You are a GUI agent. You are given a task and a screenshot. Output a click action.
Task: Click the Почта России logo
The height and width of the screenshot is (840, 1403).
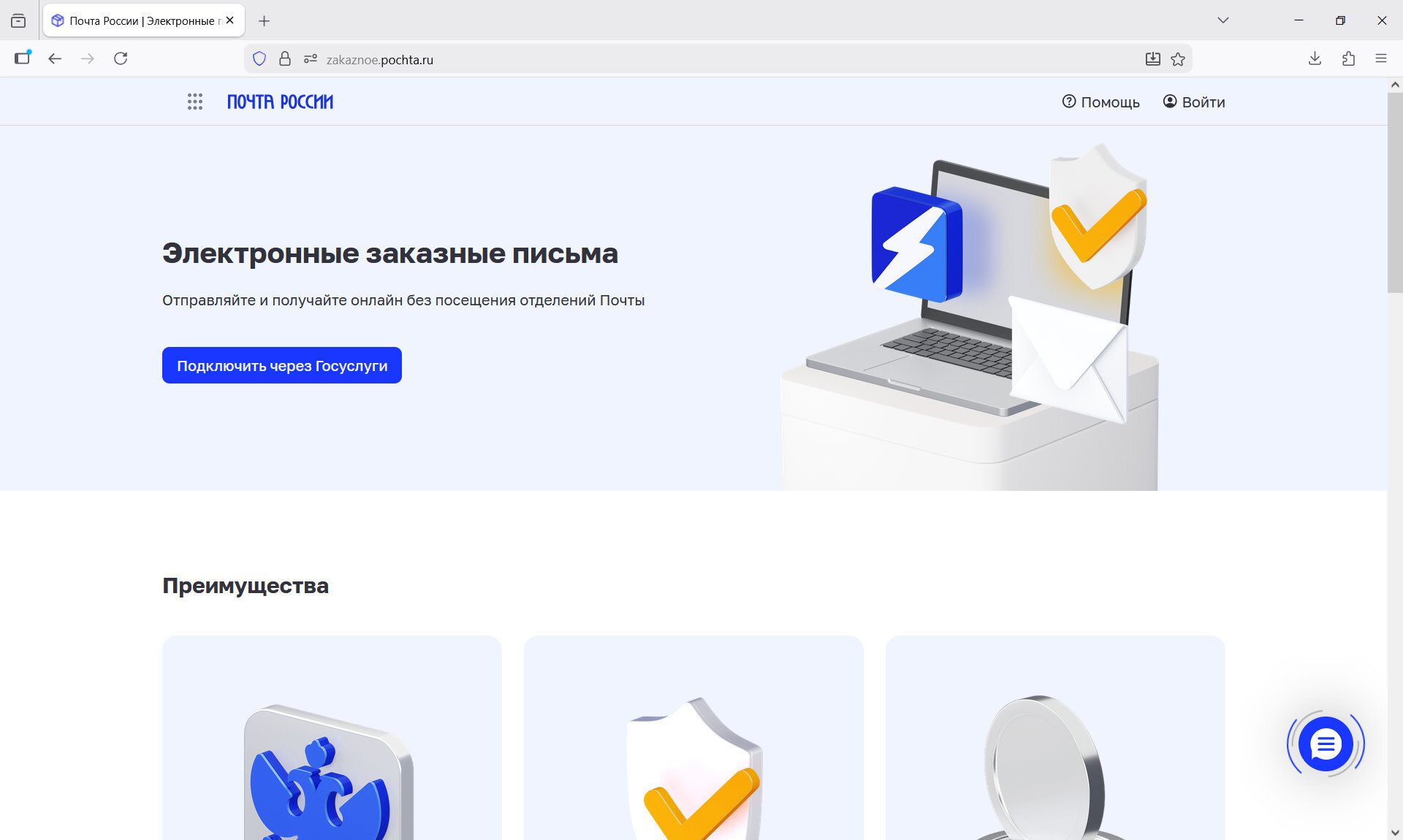click(280, 102)
